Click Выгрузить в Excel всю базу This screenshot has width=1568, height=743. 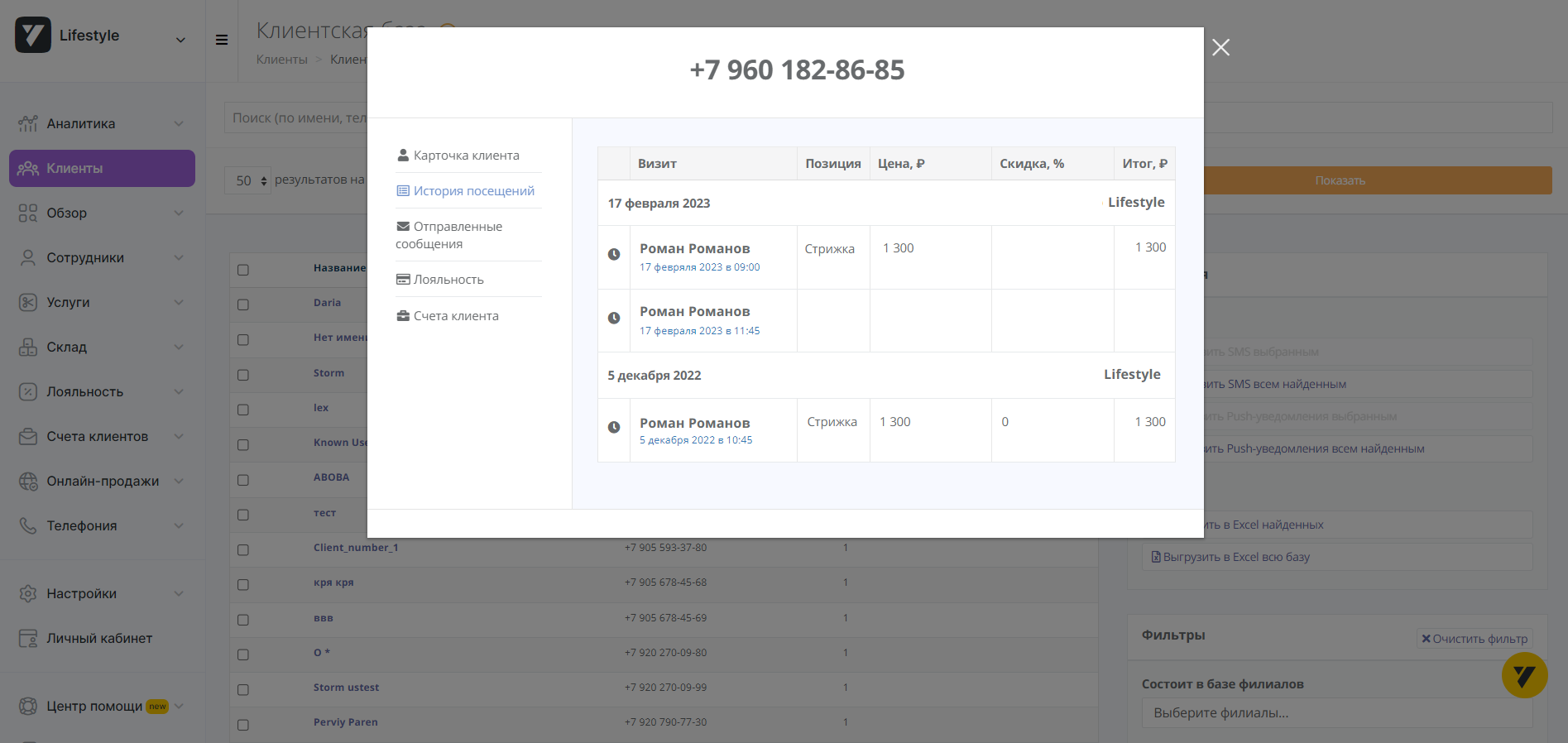coord(1235,558)
